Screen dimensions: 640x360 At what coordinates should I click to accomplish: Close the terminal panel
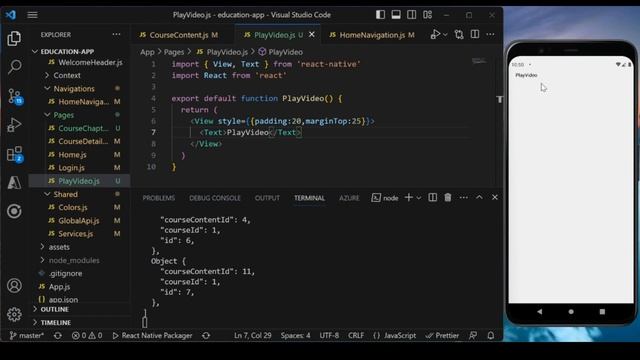pyautogui.click(x=495, y=198)
